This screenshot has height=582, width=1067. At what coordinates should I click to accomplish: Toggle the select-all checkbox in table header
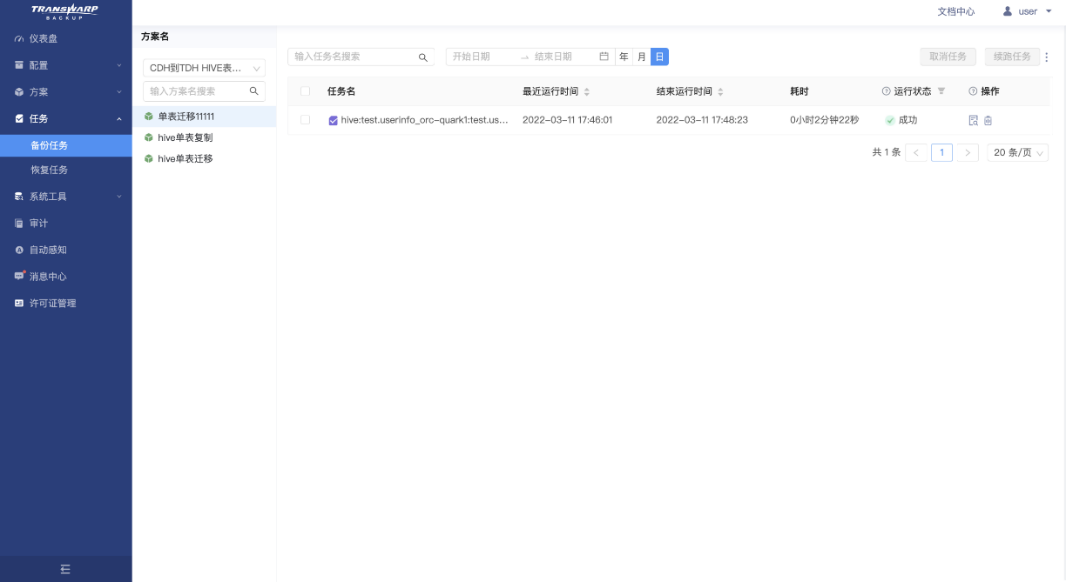point(305,91)
